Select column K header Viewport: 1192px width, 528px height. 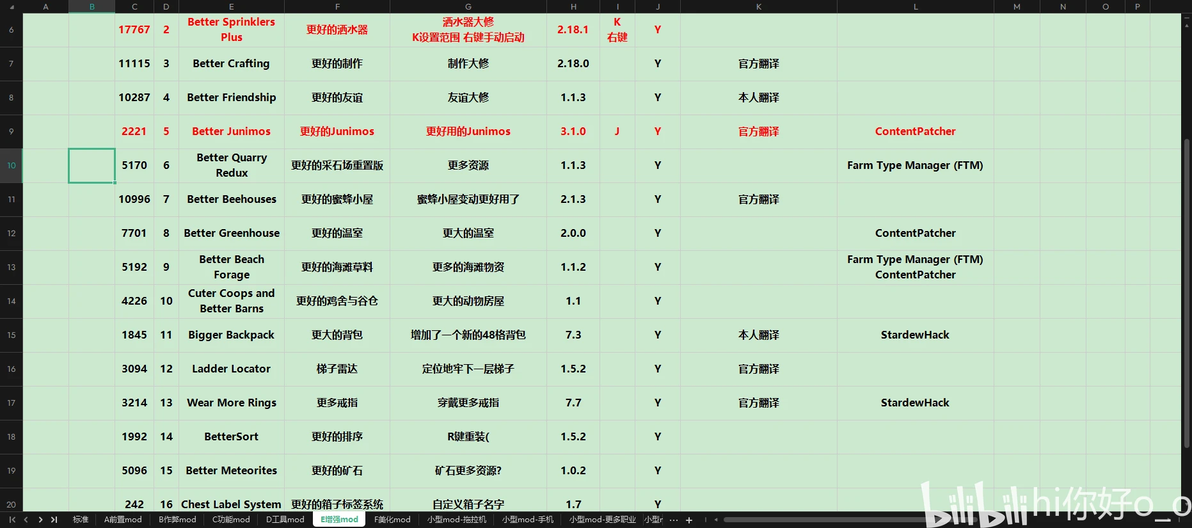[759, 6]
